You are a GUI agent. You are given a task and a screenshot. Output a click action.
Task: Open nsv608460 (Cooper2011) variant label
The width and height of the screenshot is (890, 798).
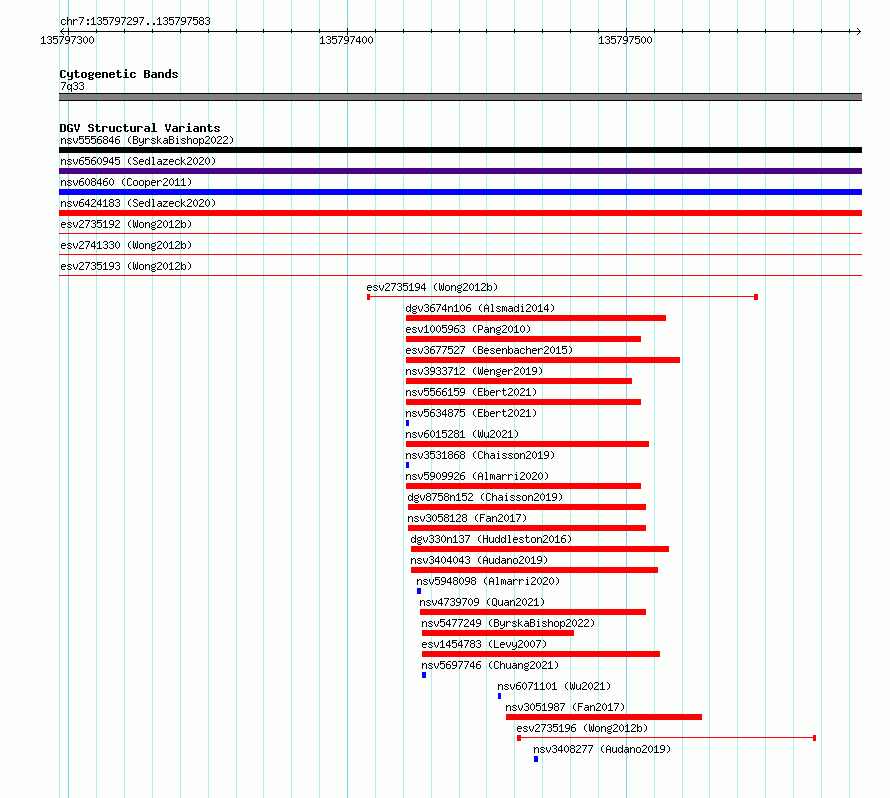tap(126, 182)
